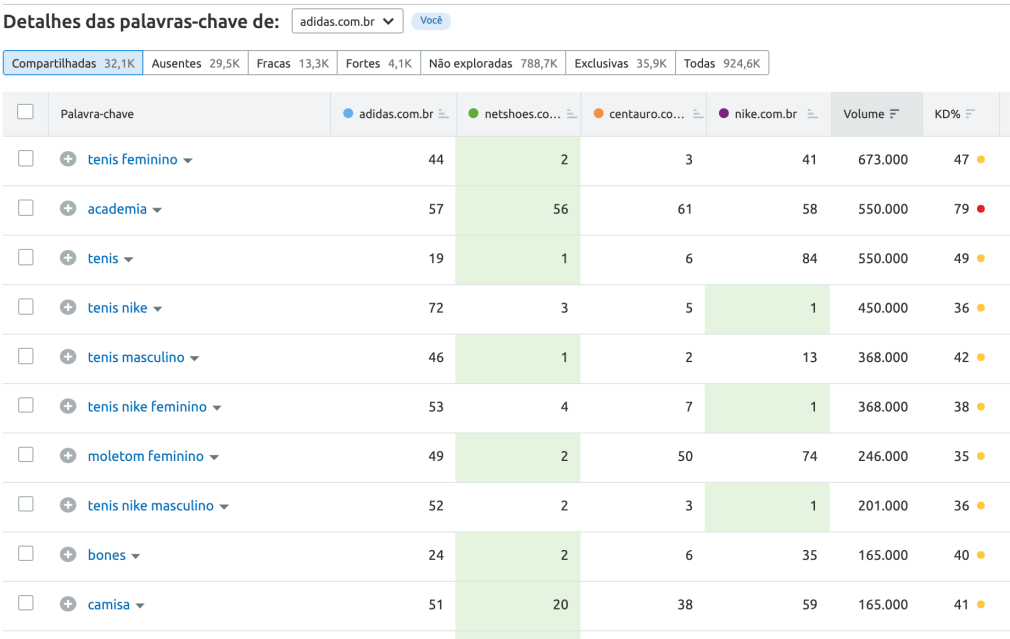Open 'tenis masculino' keyword link

point(136,358)
